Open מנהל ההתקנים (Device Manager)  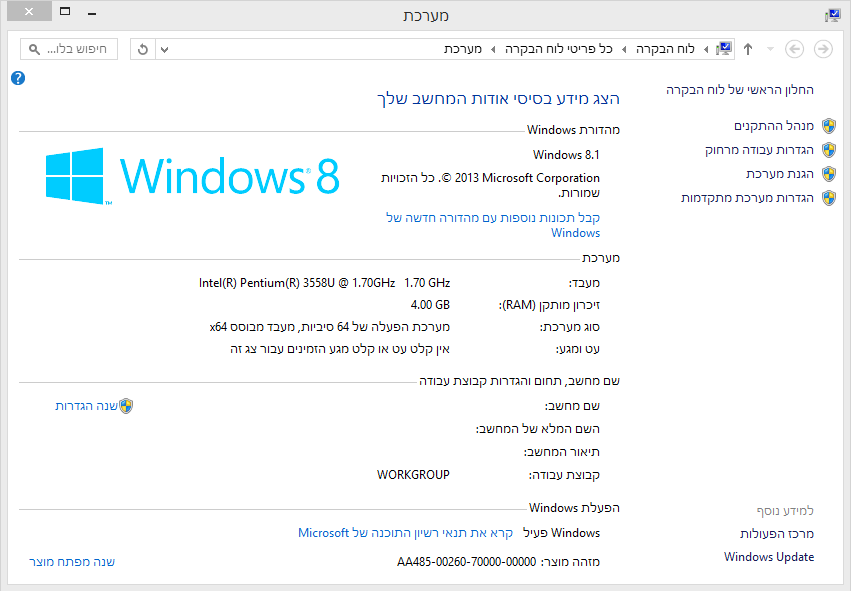pyautogui.click(x=774, y=126)
